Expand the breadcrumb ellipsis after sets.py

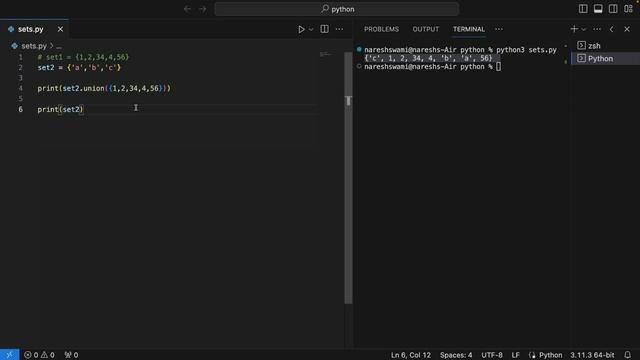tap(59, 46)
